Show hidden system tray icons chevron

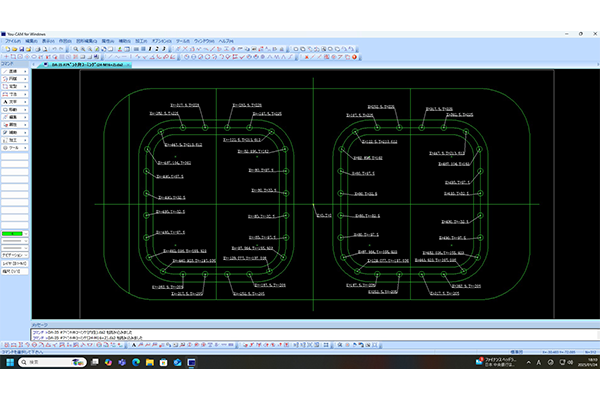[528, 362]
